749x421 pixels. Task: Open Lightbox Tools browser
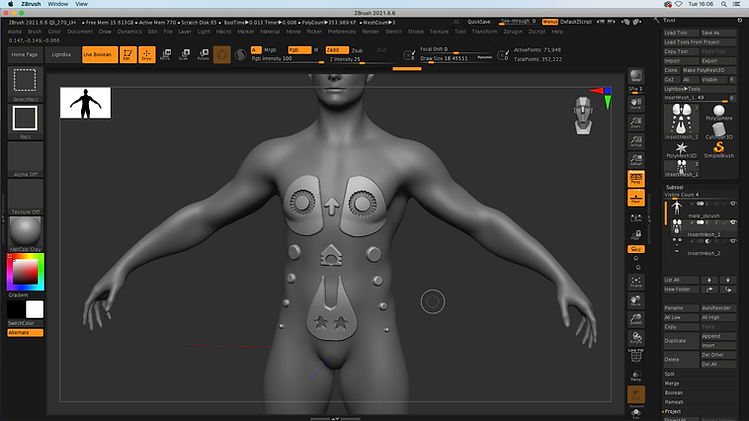(700, 89)
